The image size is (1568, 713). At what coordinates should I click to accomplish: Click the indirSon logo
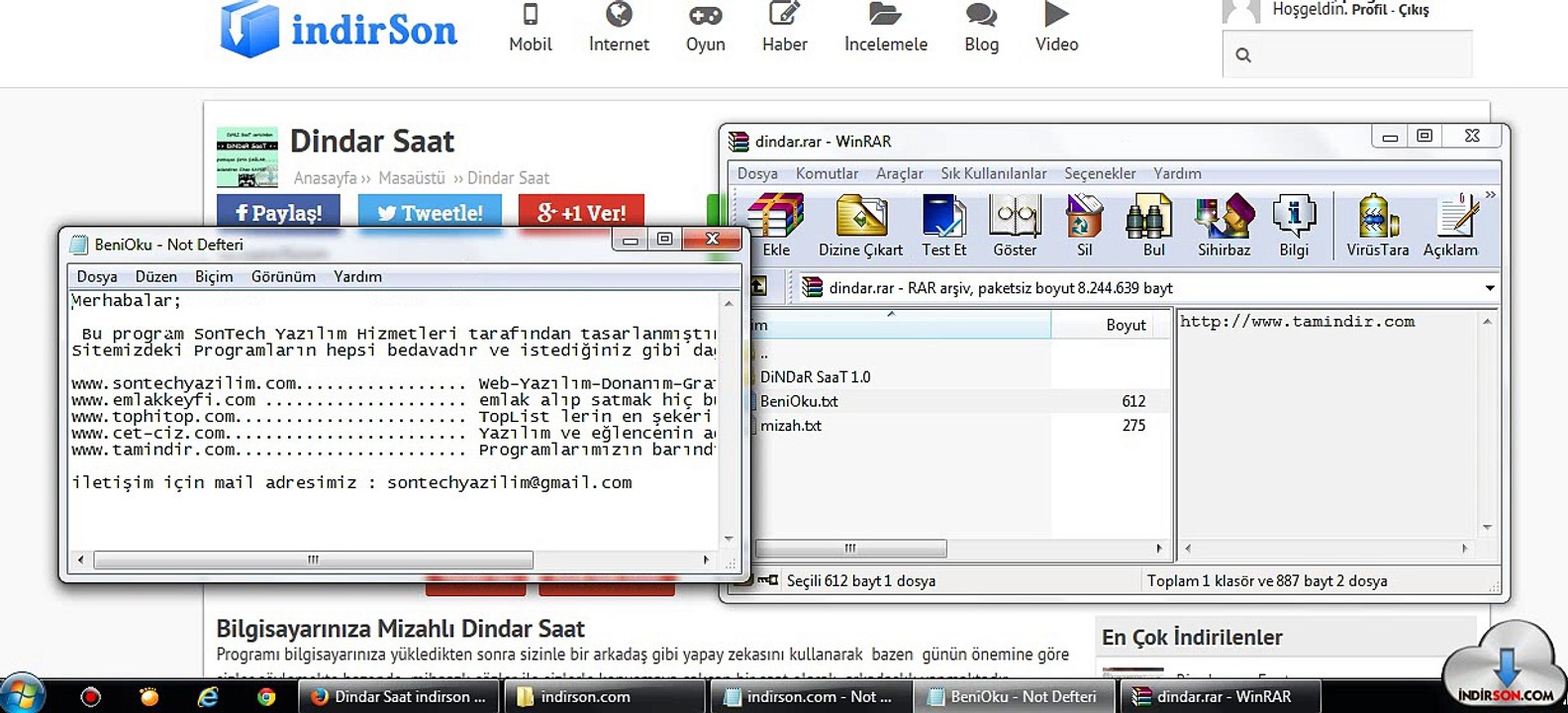pos(339,30)
